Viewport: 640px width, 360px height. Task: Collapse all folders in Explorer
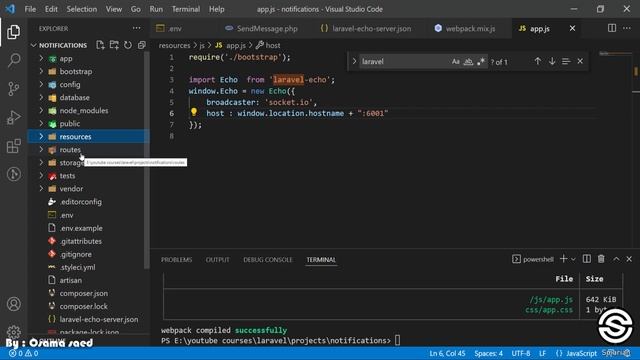[x=142, y=45]
